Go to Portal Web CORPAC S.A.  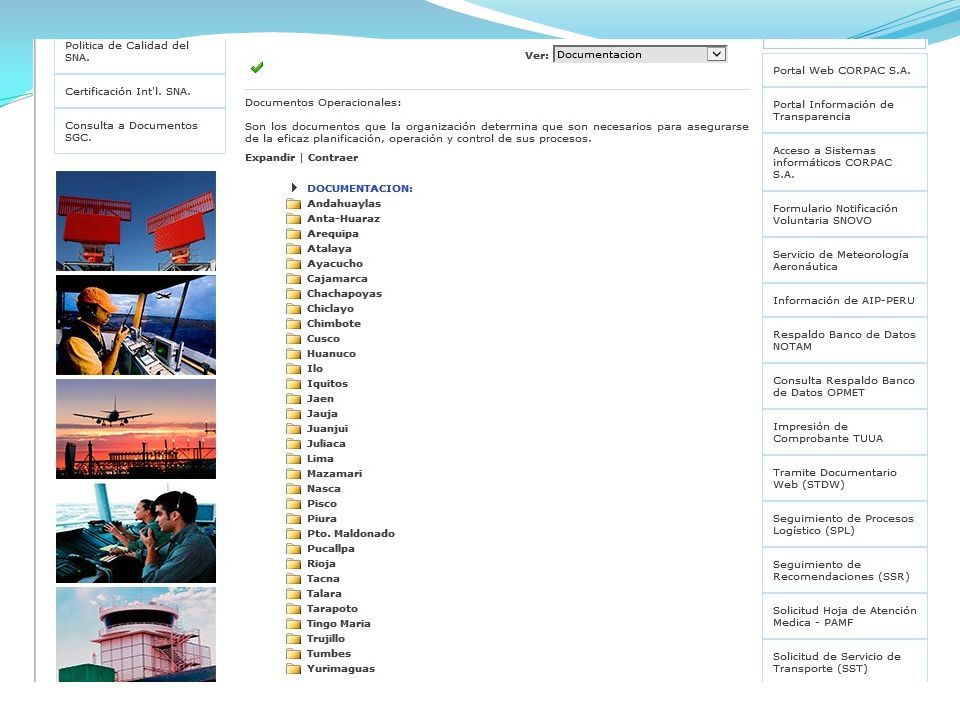(x=845, y=70)
